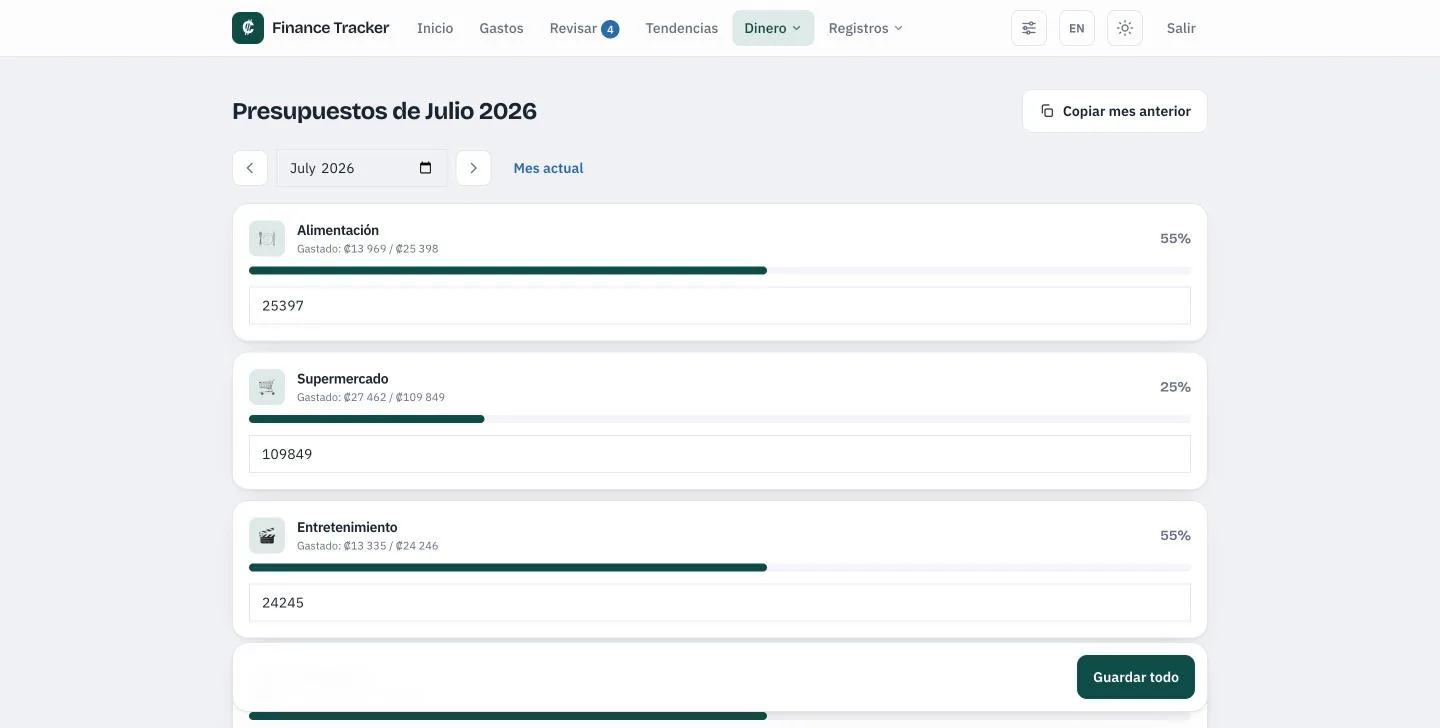Open the Gastos tab
This screenshot has height=728, width=1440.
click(501, 28)
